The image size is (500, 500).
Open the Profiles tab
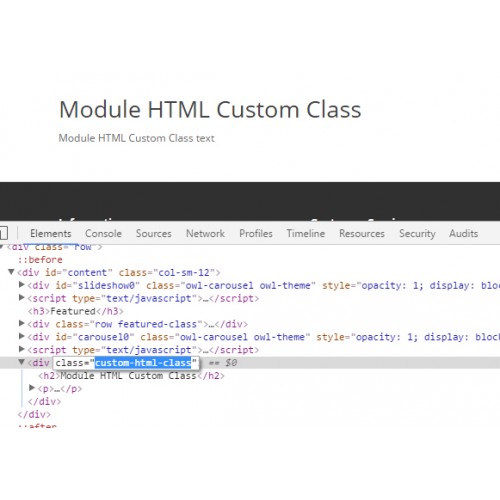[256, 233]
